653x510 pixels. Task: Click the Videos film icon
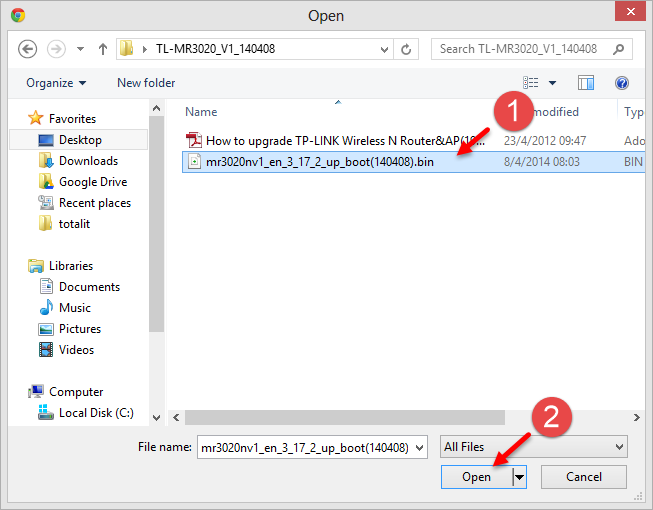coord(46,350)
